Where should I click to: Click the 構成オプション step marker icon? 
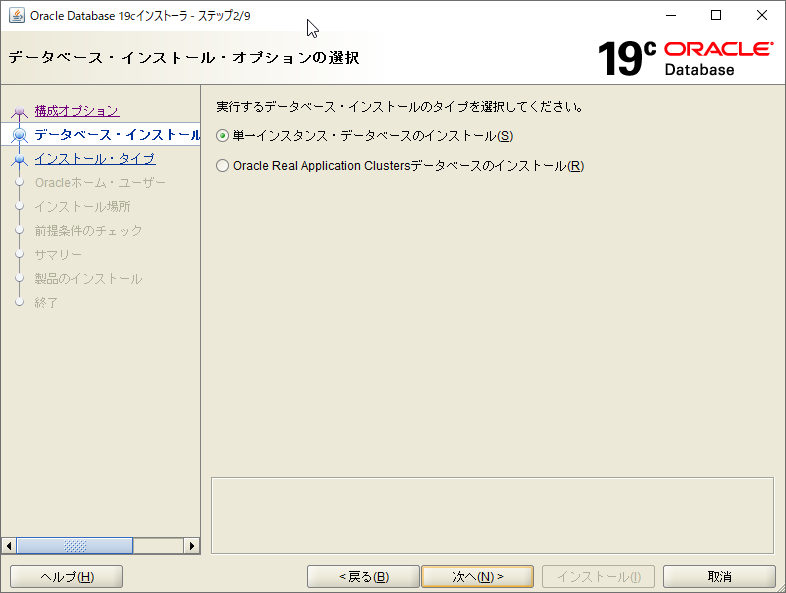click(19, 111)
